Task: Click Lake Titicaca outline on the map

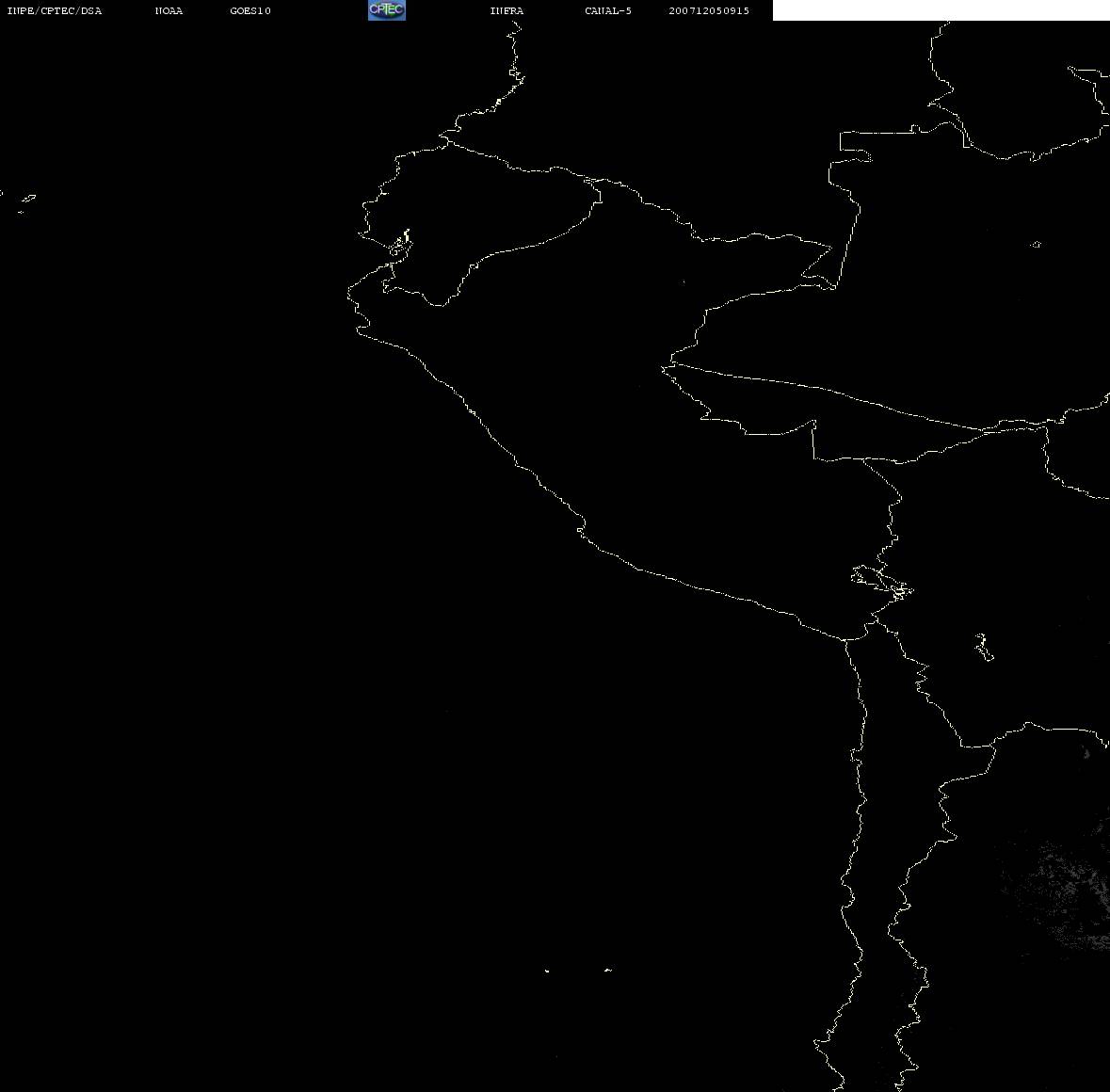Action: click(880, 581)
